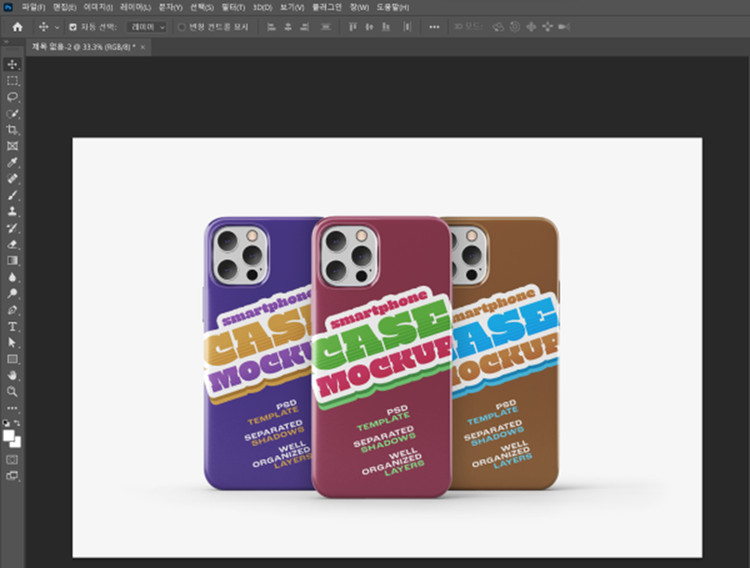Viewport: 750px width, 568px height.
Task: Select the Spot Healing Brush tool
Action: point(12,178)
